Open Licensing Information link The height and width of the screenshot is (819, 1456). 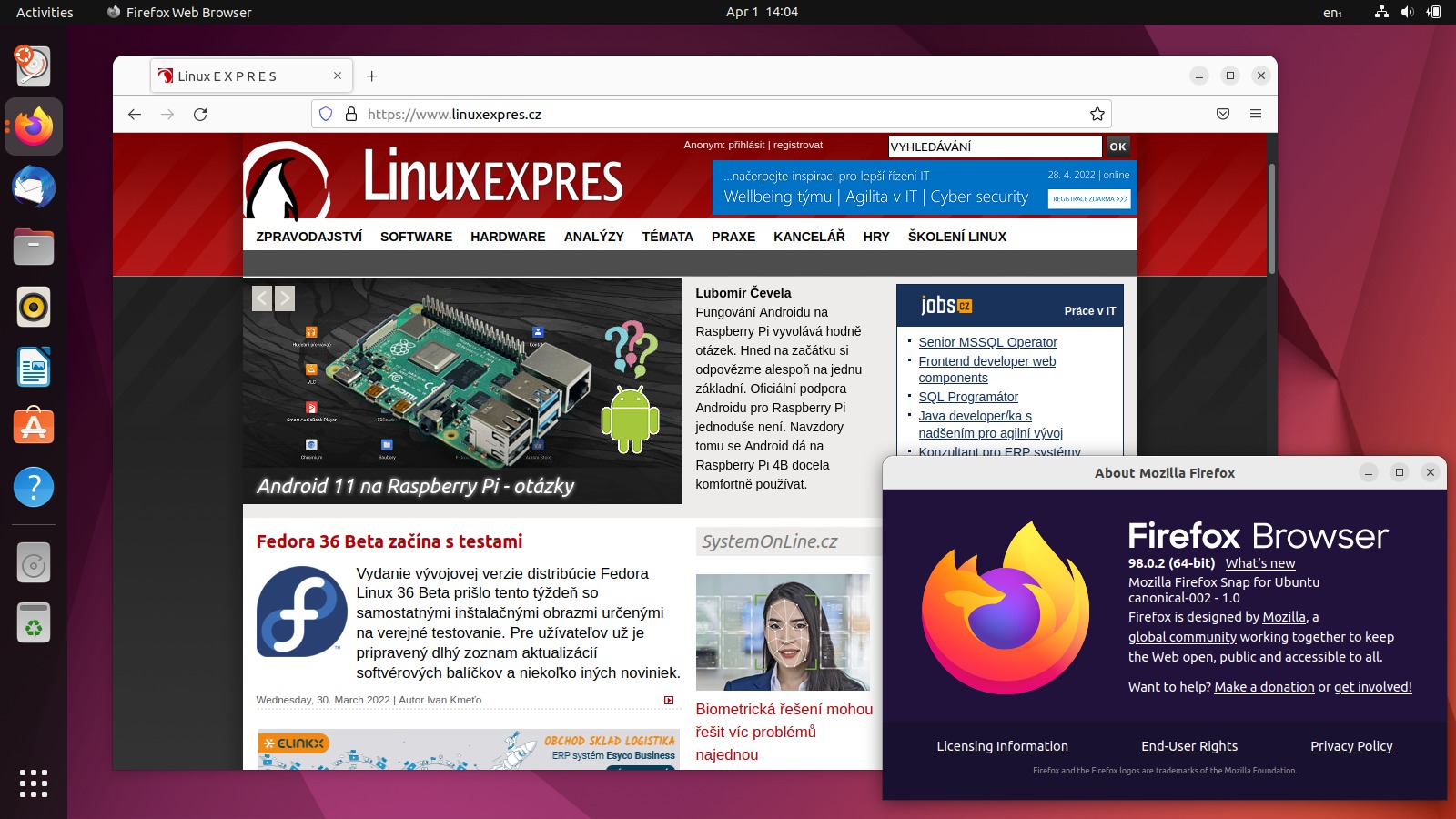coord(1002,746)
